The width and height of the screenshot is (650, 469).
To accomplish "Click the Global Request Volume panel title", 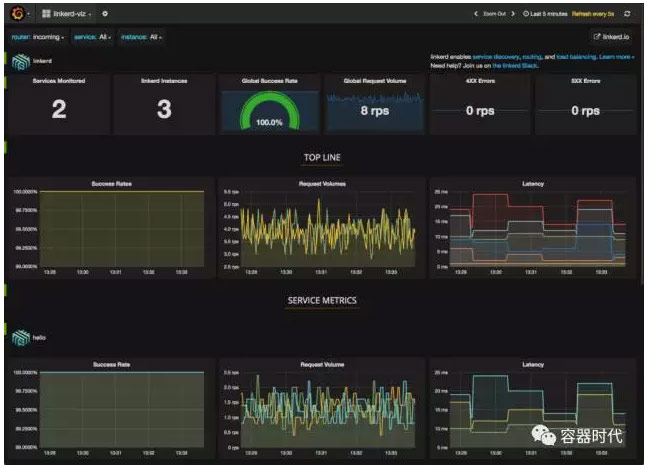I will coord(375,81).
